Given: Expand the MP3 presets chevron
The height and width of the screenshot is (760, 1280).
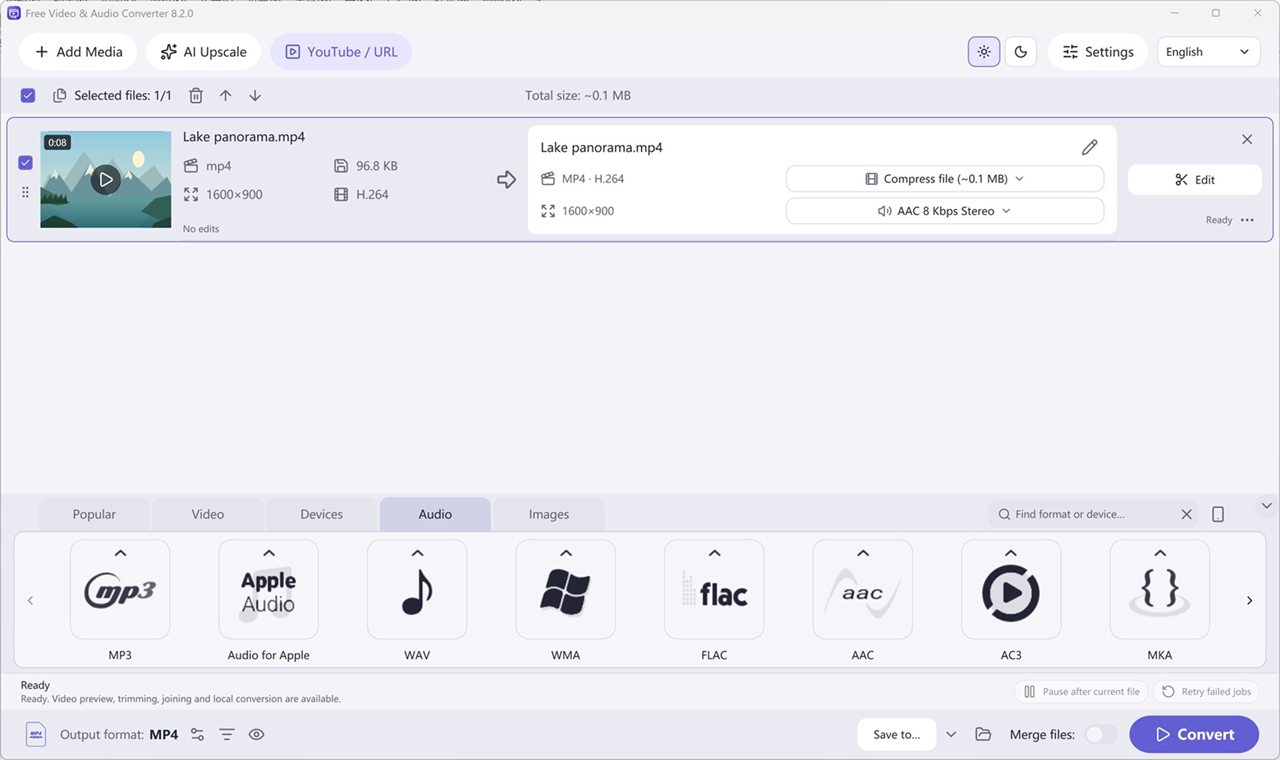Looking at the screenshot, I should (x=120, y=553).
